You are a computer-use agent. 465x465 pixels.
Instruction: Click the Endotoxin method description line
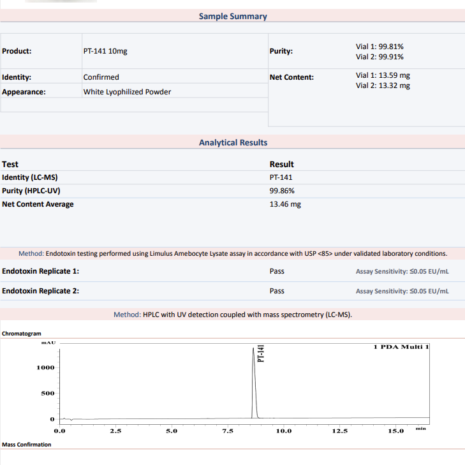233,254
